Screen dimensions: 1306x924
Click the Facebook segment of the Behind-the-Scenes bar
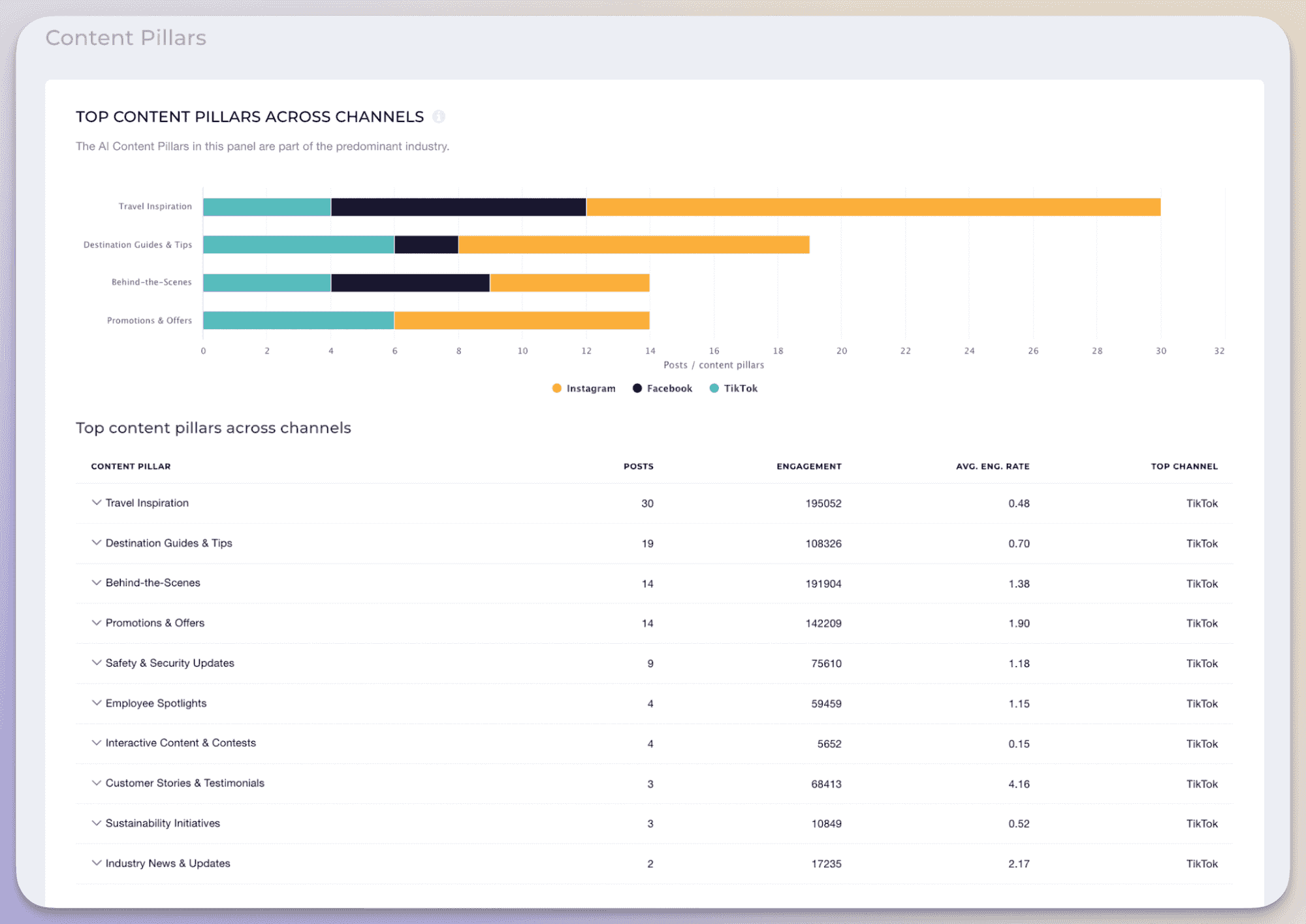pos(410,283)
